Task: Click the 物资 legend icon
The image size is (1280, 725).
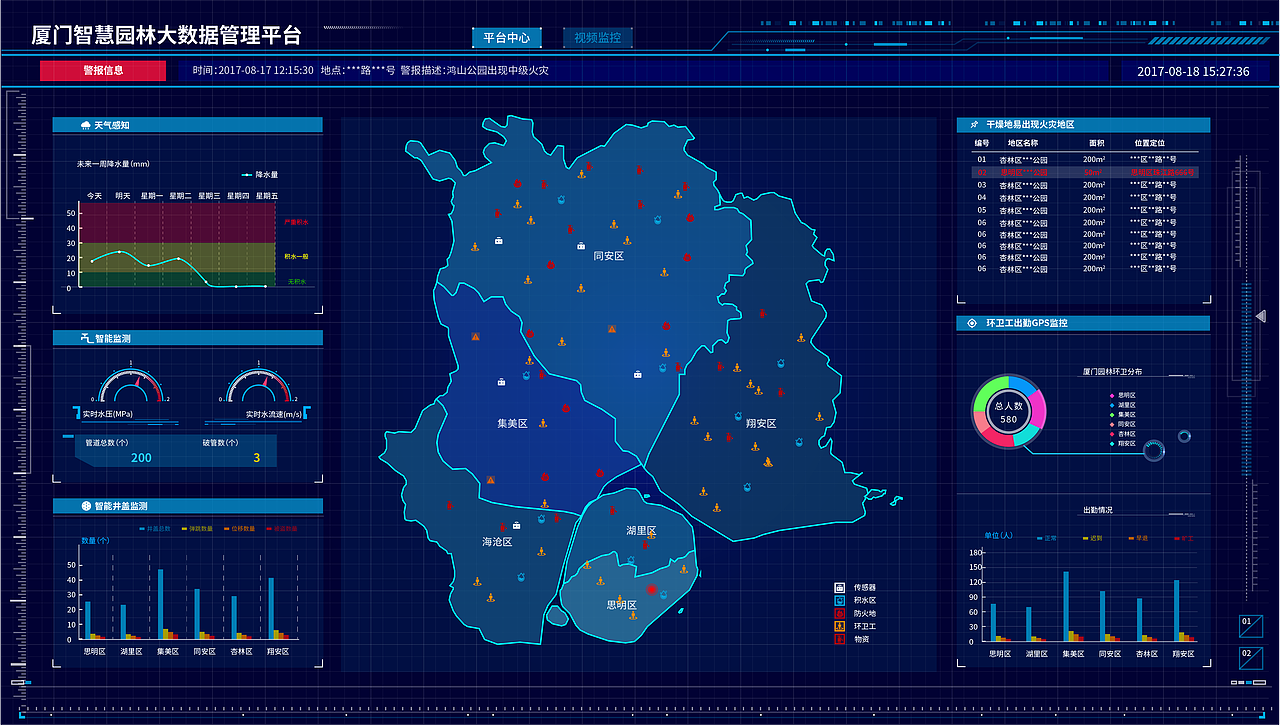Action: (x=839, y=638)
